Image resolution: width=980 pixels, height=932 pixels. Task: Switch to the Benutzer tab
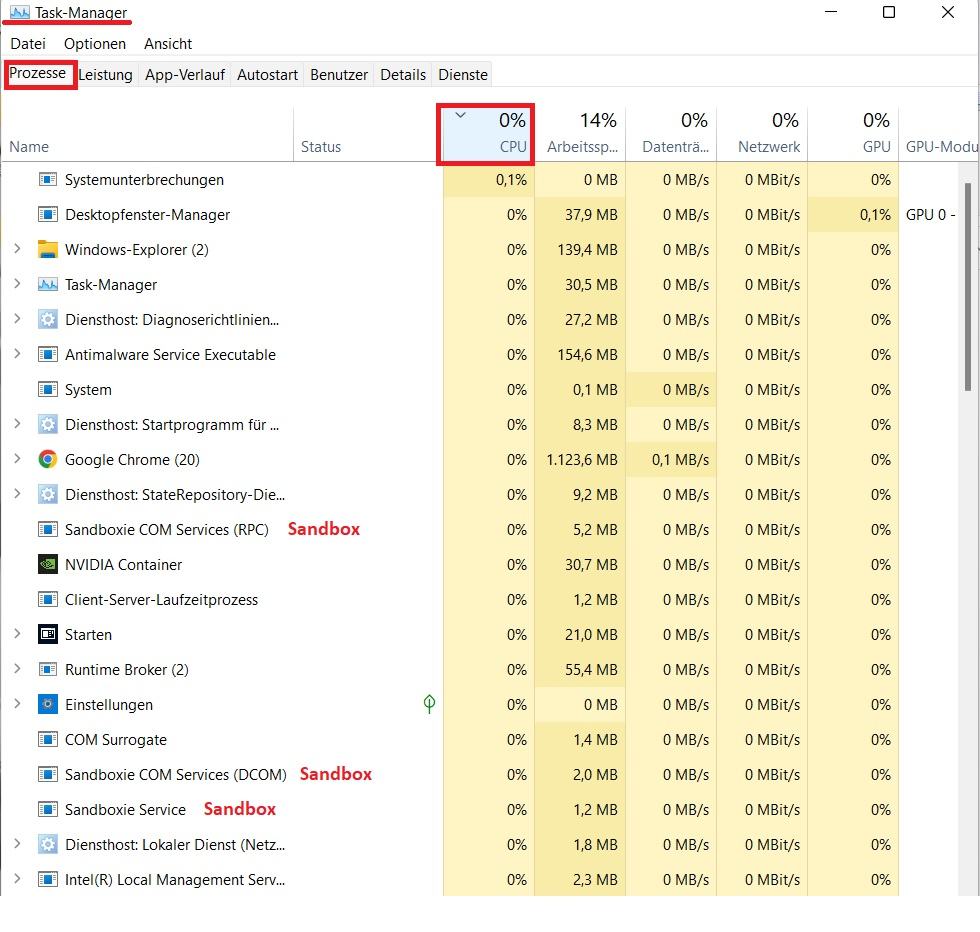coord(339,75)
